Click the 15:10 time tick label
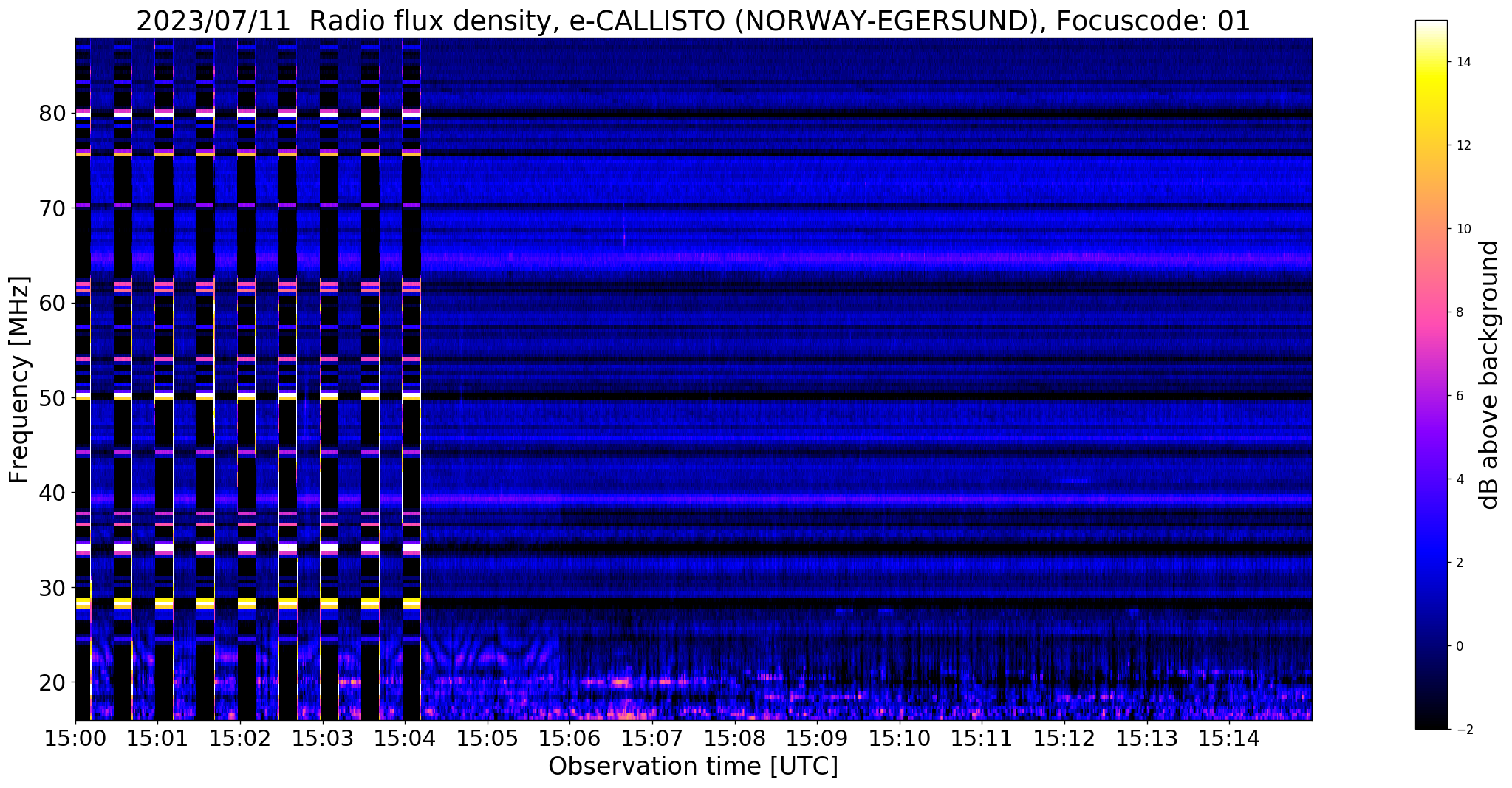The height and width of the screenshot is (788, 1512). [x=900, y=738]
